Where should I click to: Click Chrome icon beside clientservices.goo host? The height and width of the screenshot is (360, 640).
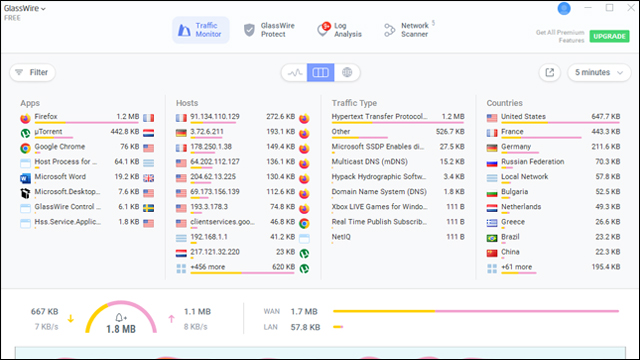tap(304, 224)
